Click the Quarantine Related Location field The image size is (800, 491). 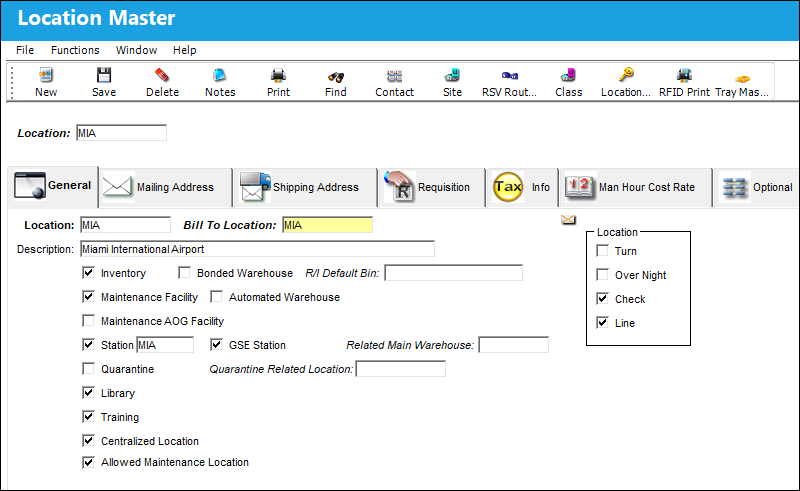coord(401,369)
